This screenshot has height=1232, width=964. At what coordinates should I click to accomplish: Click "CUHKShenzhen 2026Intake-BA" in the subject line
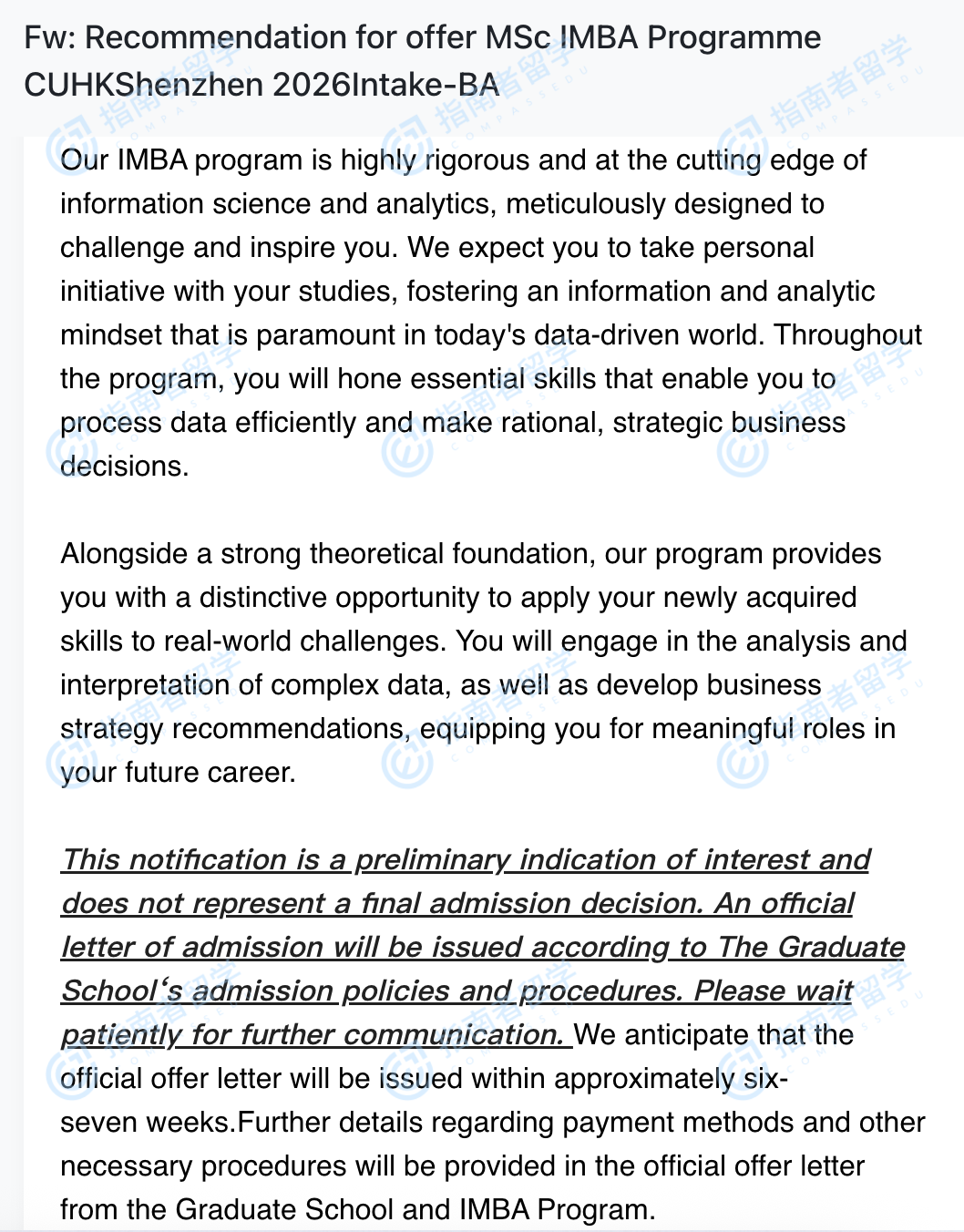[262, 85]
